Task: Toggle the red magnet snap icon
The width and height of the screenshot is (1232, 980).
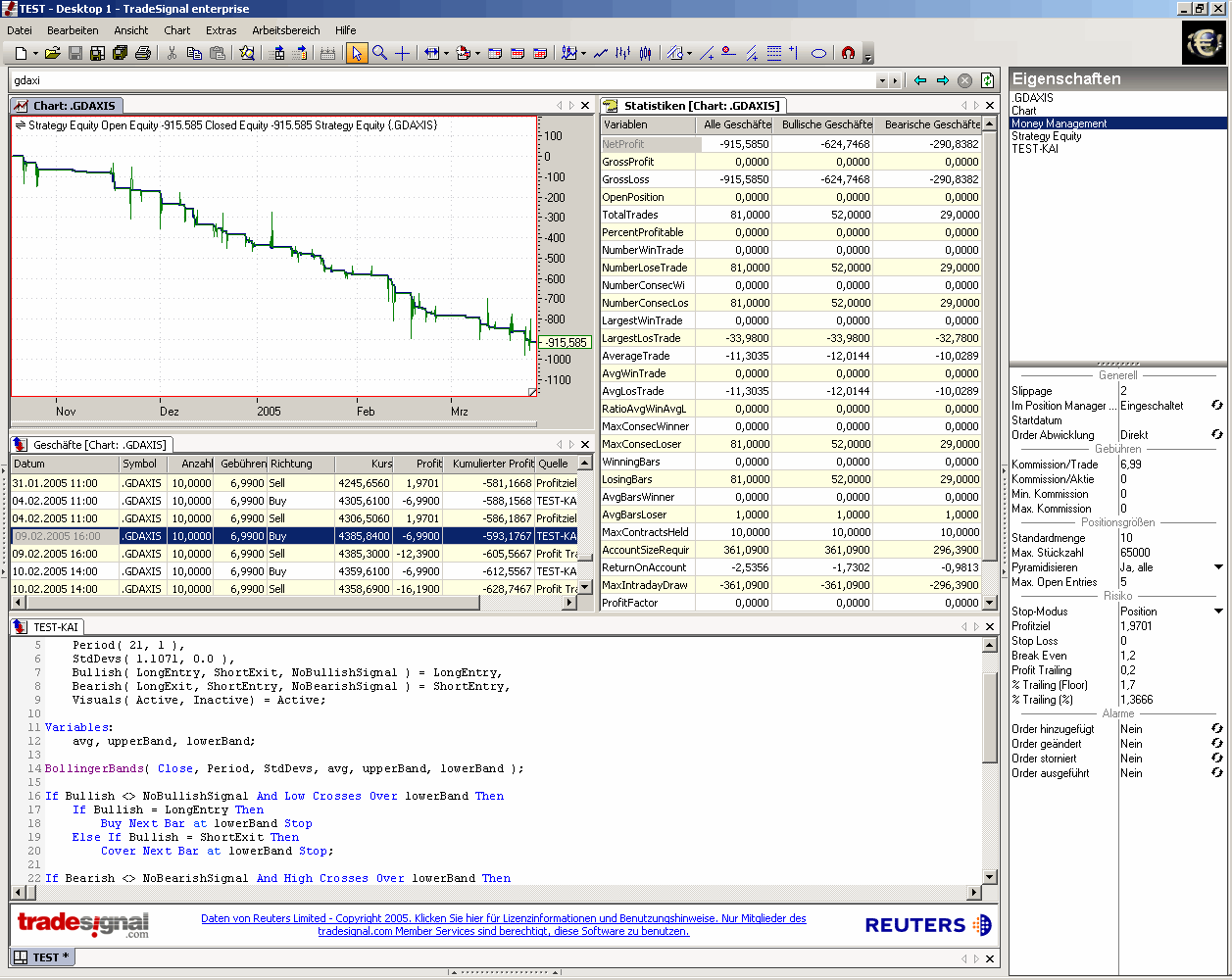Action: point(848,53)
